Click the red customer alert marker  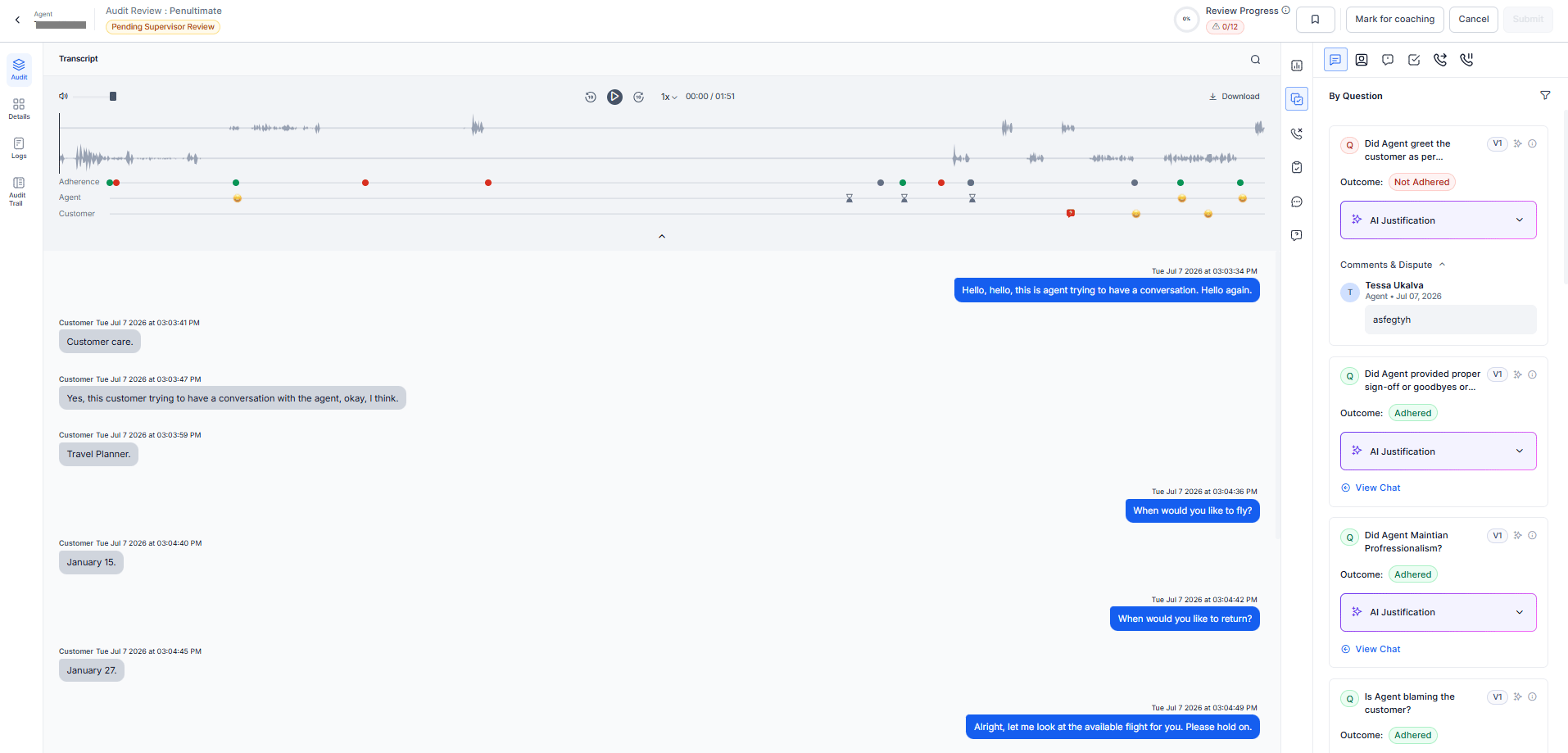coord(1070,213)
